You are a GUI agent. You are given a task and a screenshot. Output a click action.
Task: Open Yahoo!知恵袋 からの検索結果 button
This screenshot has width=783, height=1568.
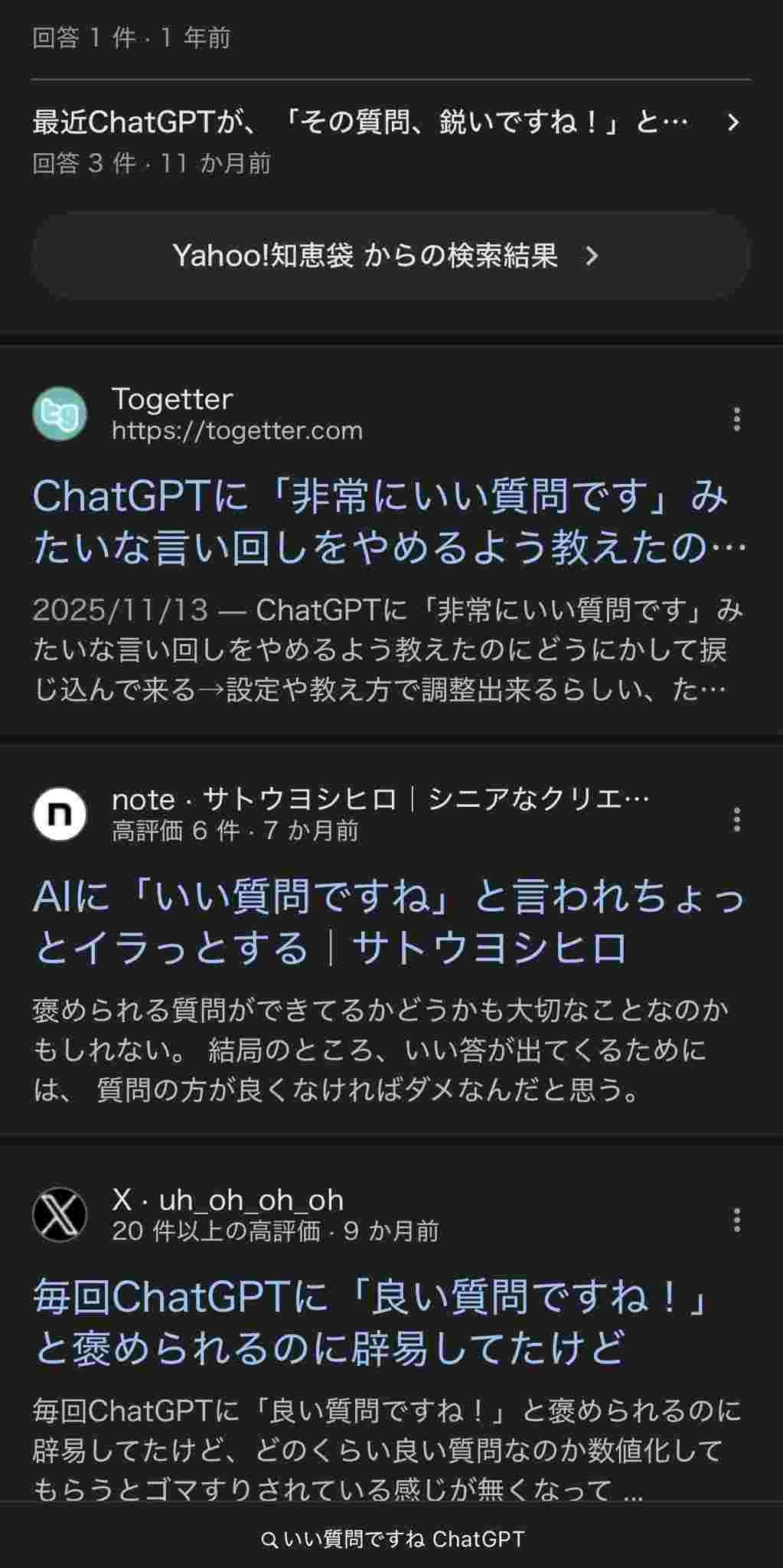tap(390, 256)
